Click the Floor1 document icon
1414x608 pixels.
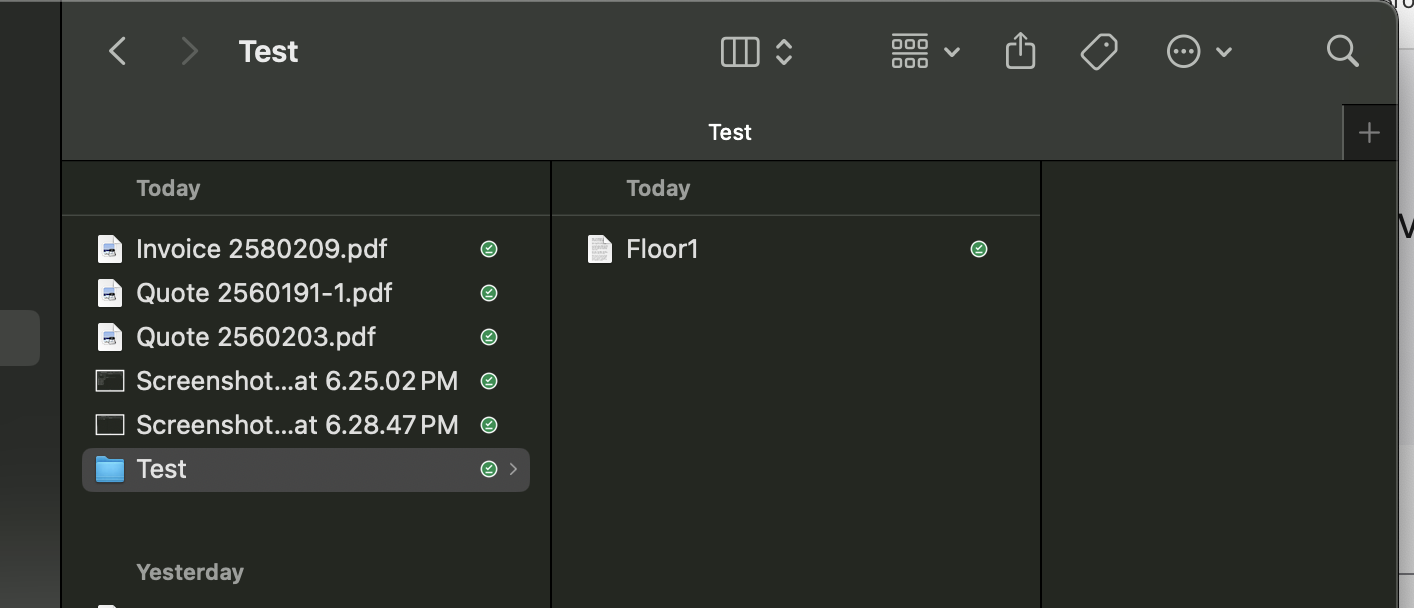pyautogui.click(x=600, y=249)
